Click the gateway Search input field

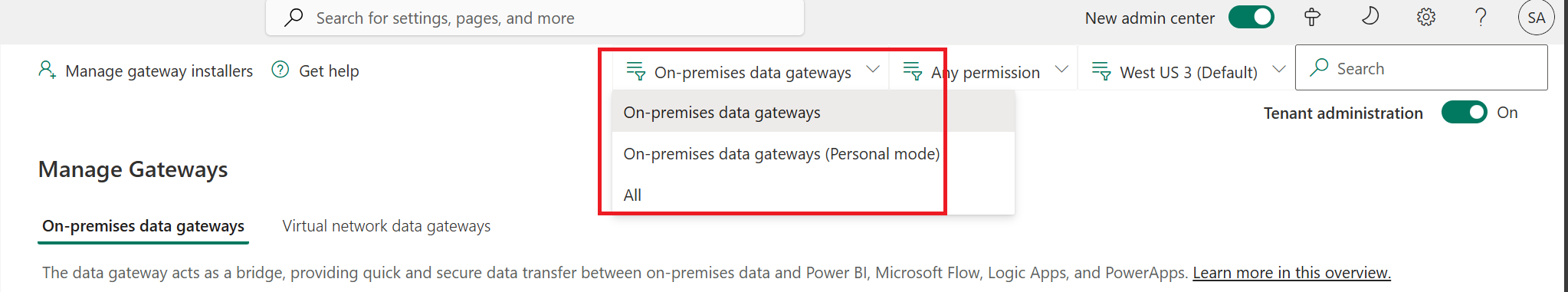point(1421,68)
